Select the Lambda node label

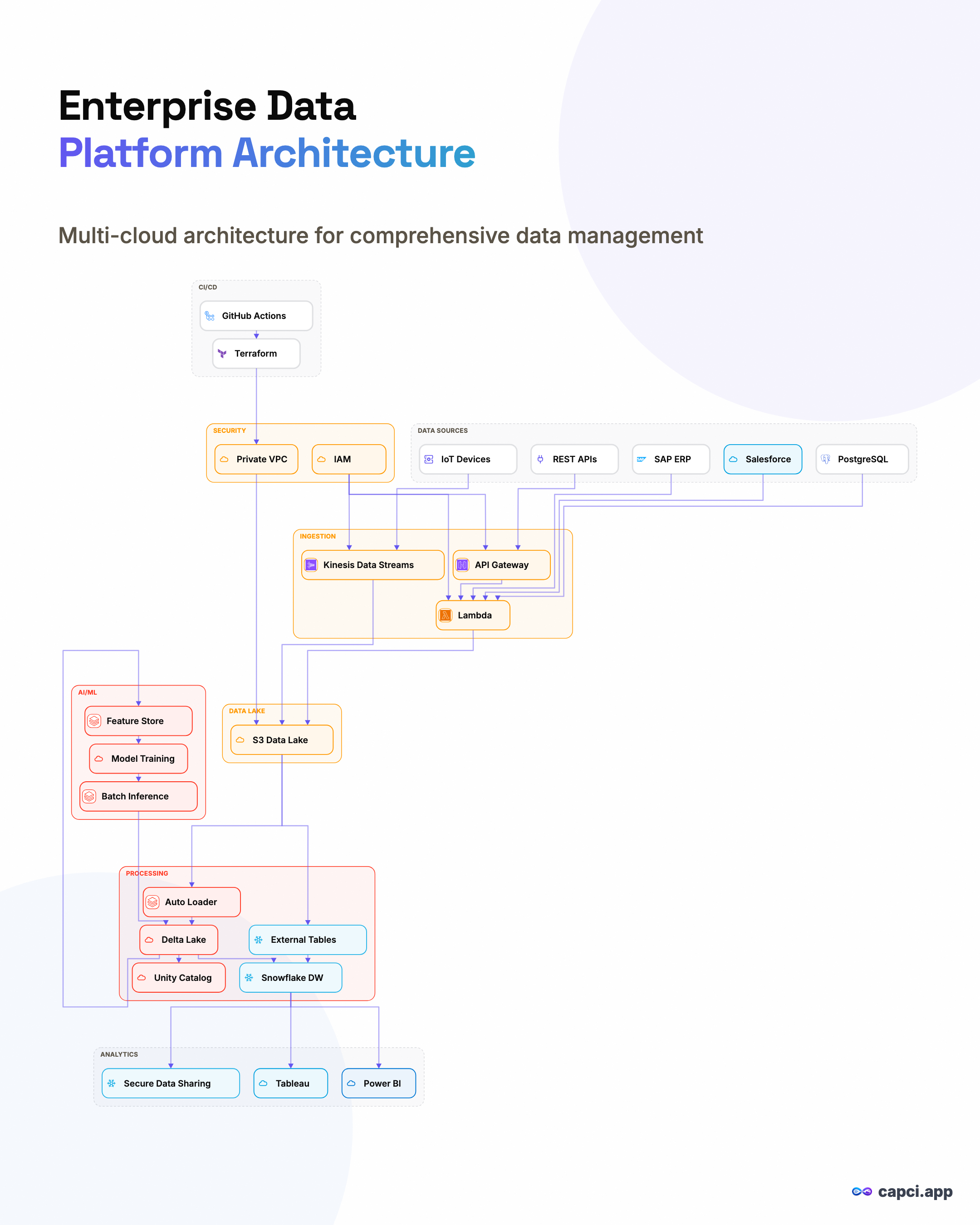[x=475, y=615]
